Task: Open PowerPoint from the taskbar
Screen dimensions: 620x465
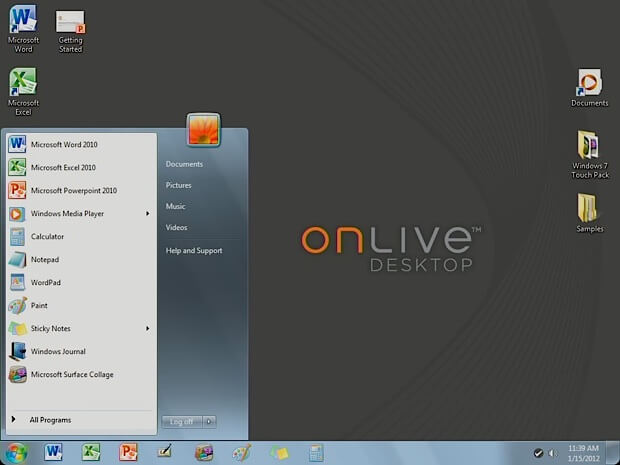Action: coord(128,452)
